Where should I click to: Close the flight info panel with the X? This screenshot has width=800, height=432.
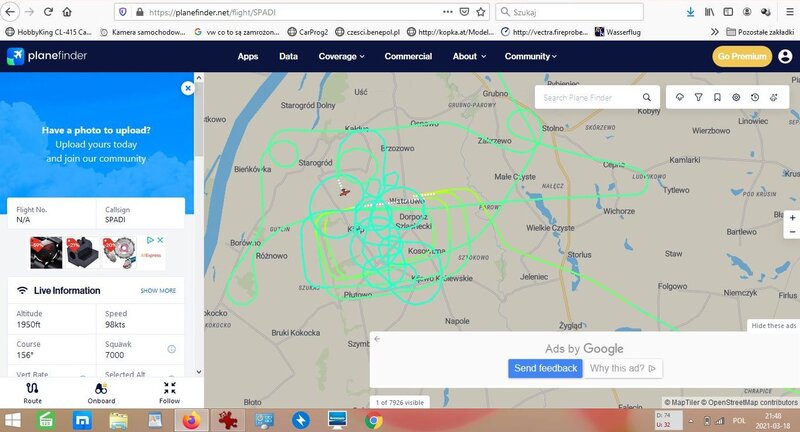[188, 88]
